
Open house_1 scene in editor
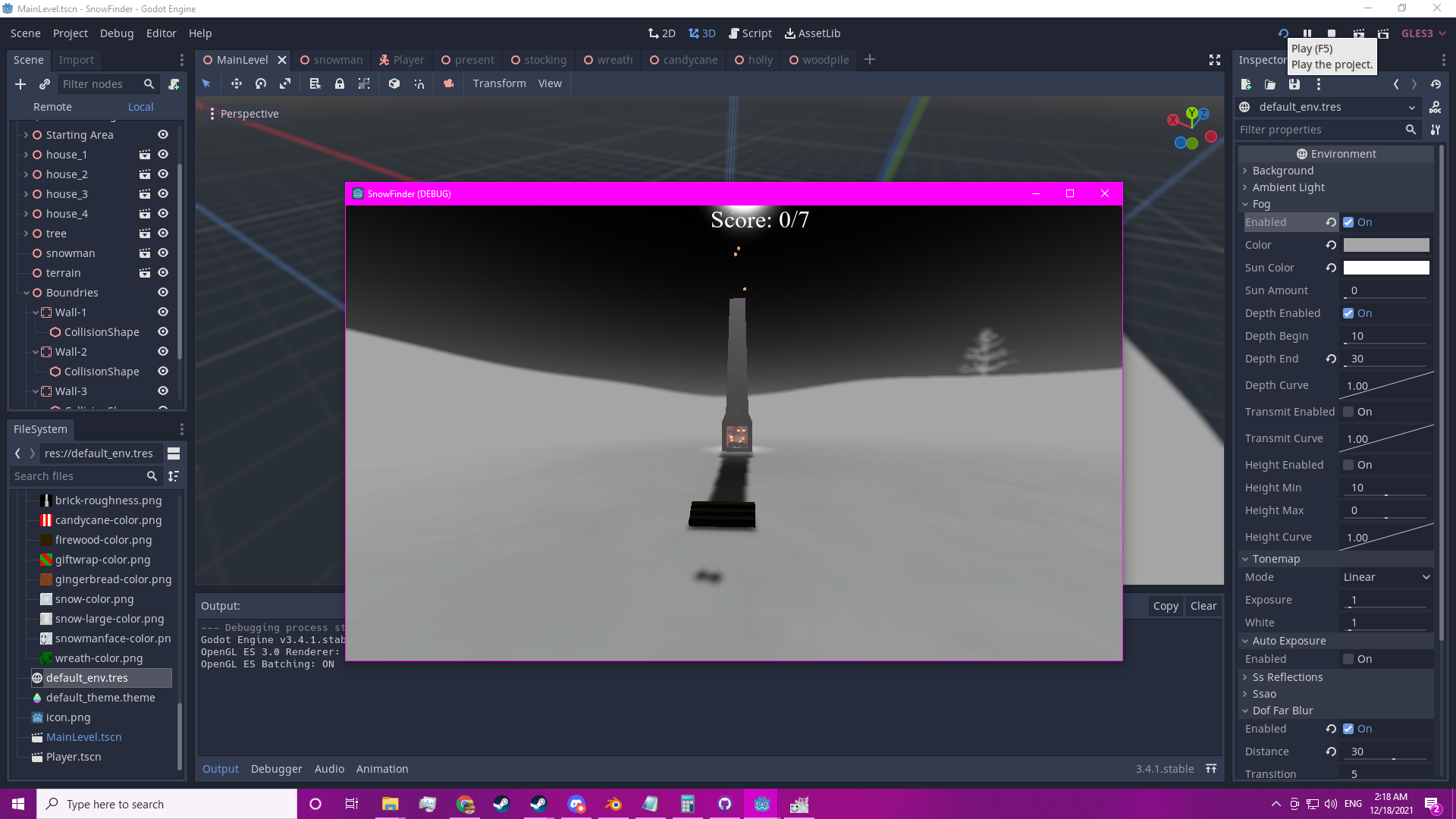pyautogui.click(x=144, y=155)
